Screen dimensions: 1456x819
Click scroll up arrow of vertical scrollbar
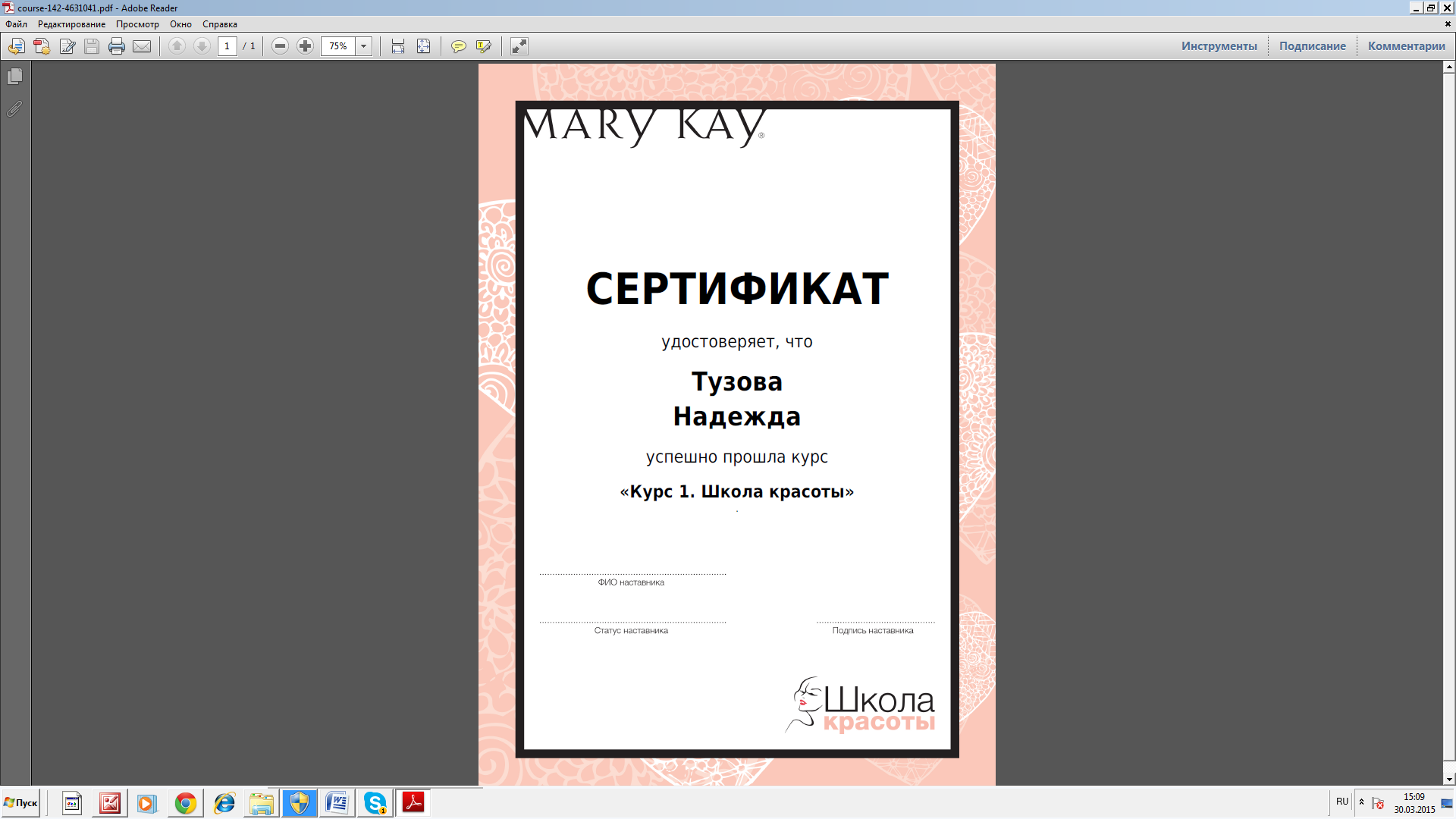1449,67
